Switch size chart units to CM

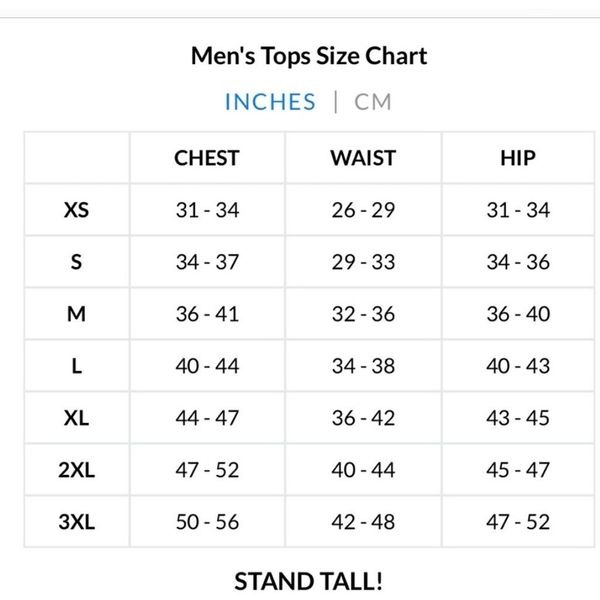coord(373,102)
